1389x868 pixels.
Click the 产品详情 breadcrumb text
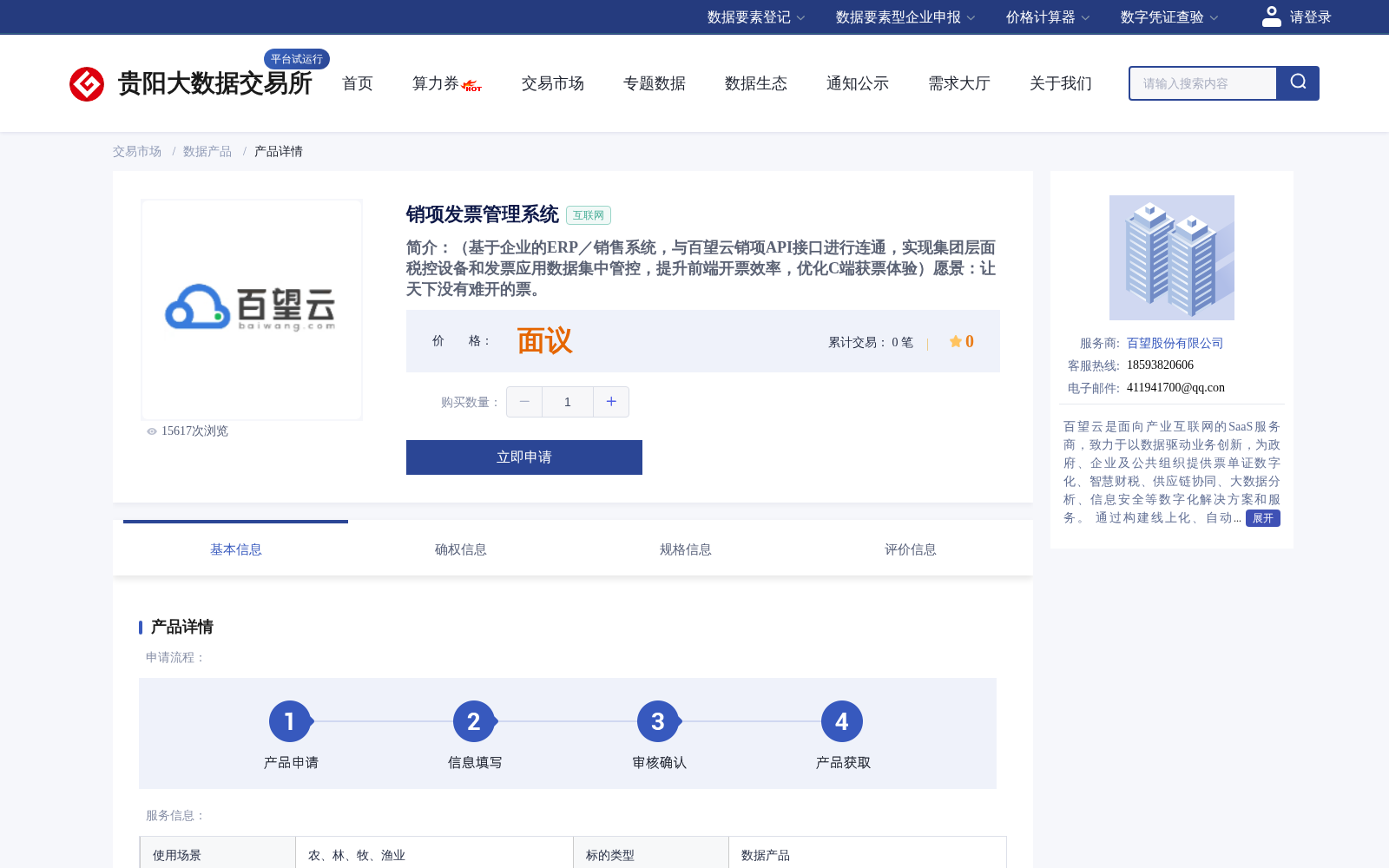coord(279,151)
